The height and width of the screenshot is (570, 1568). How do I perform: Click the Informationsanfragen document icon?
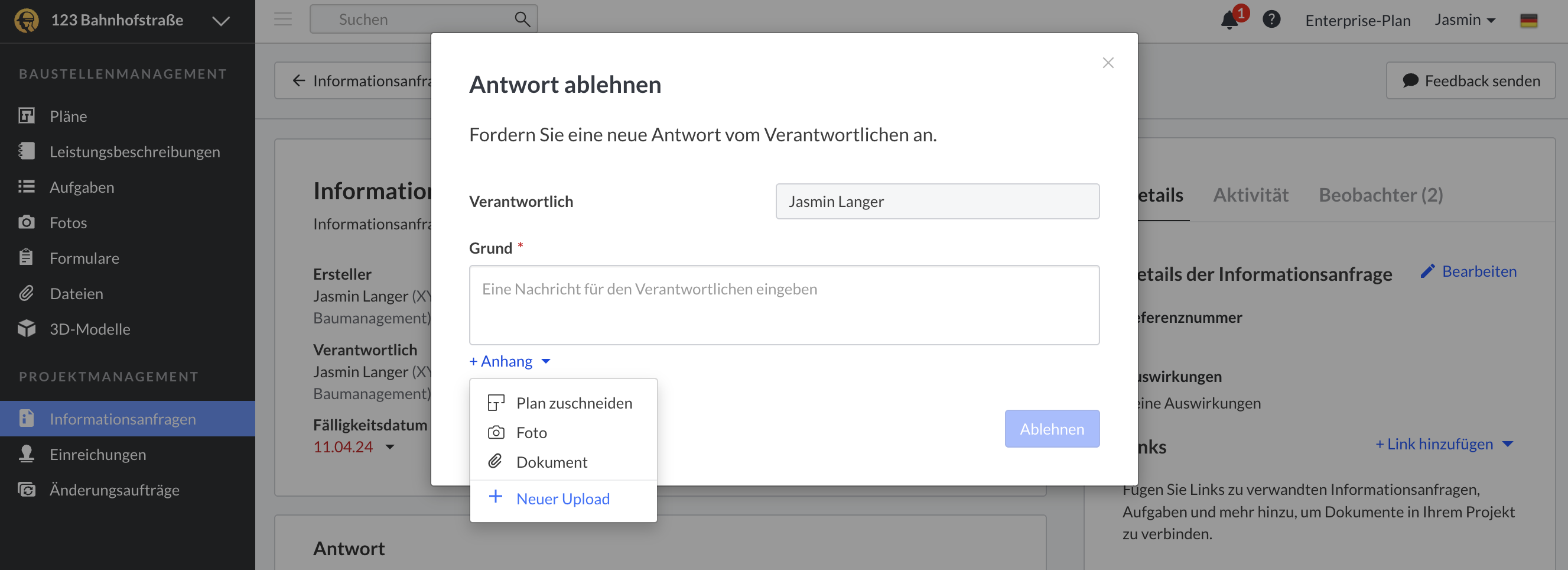[26, 419]
